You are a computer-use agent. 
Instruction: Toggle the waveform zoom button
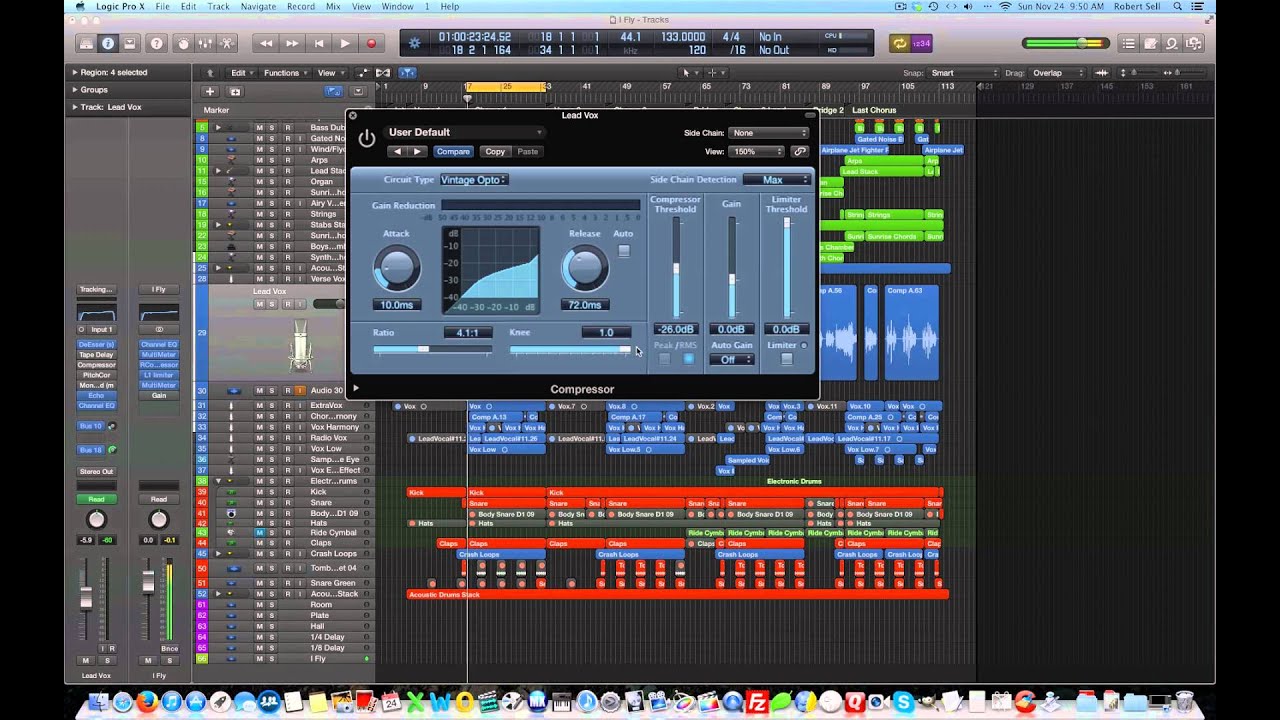pos(1102,73)
